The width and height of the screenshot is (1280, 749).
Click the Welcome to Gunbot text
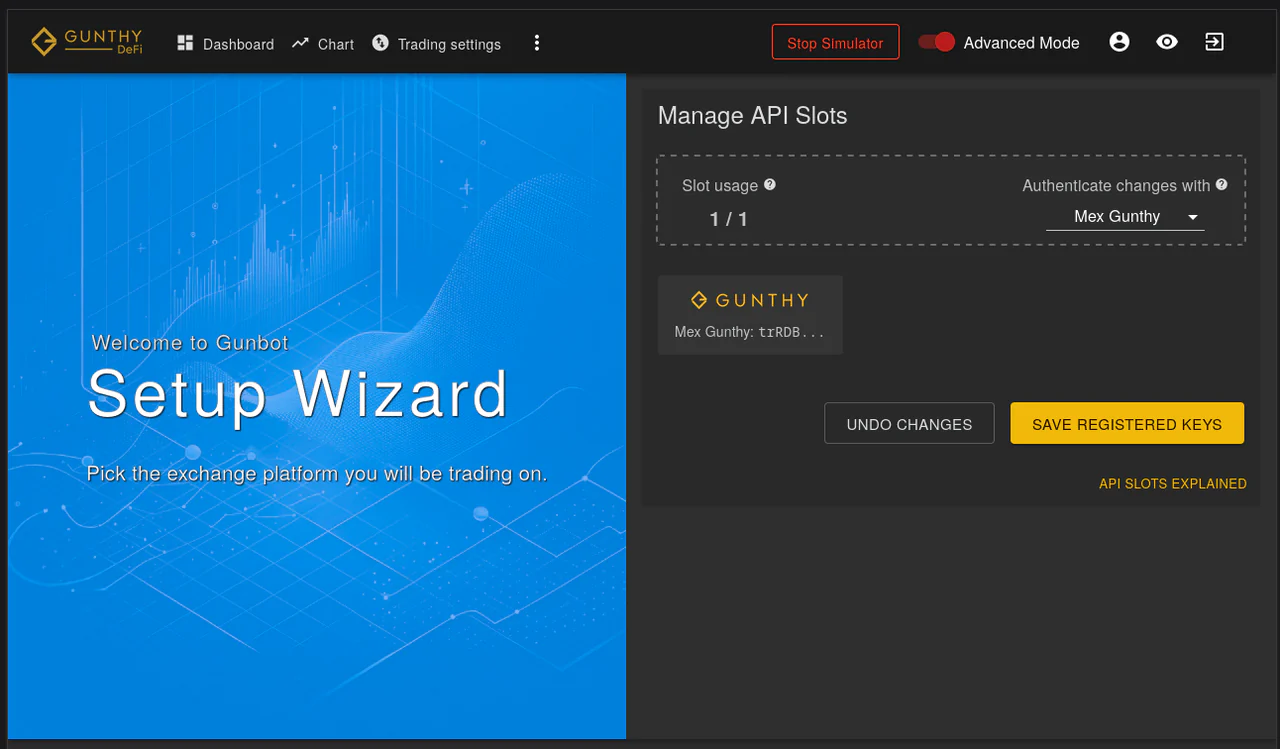pos(190,343)
